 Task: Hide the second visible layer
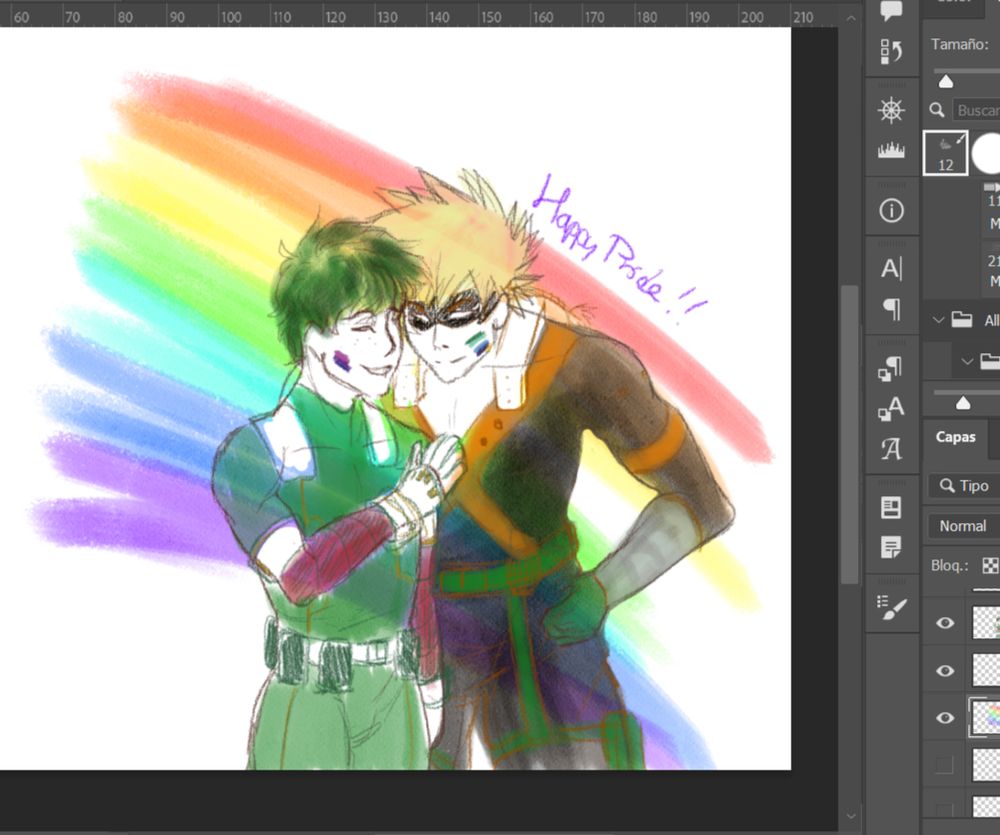click(x=945, y=670)
